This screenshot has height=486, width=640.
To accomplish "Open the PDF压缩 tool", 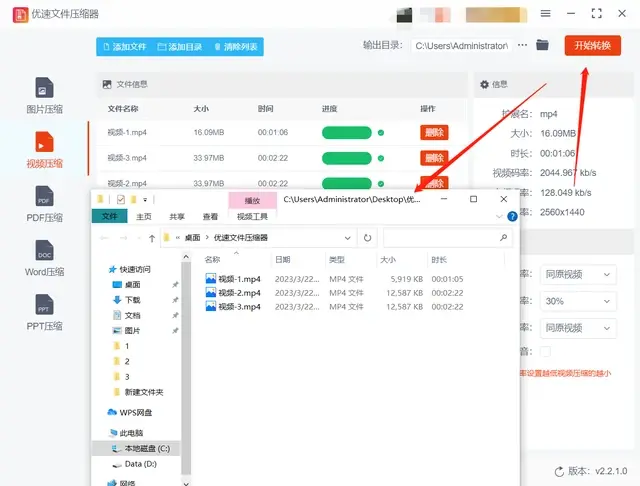I will click(x=44, y=204).
